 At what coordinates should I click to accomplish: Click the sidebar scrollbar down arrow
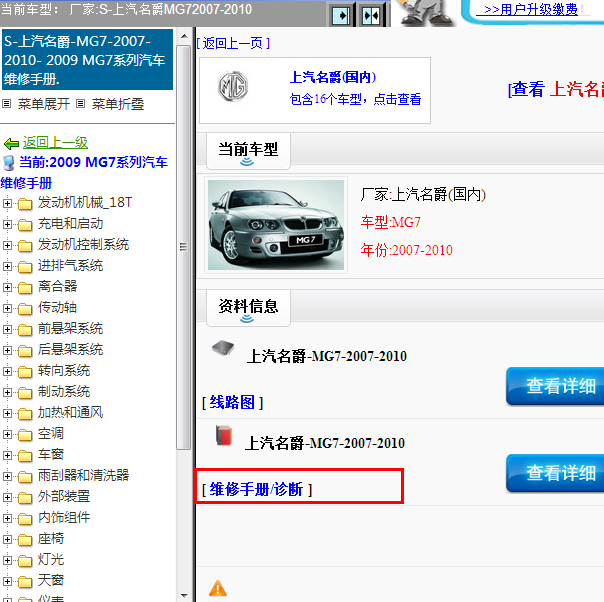184,595
